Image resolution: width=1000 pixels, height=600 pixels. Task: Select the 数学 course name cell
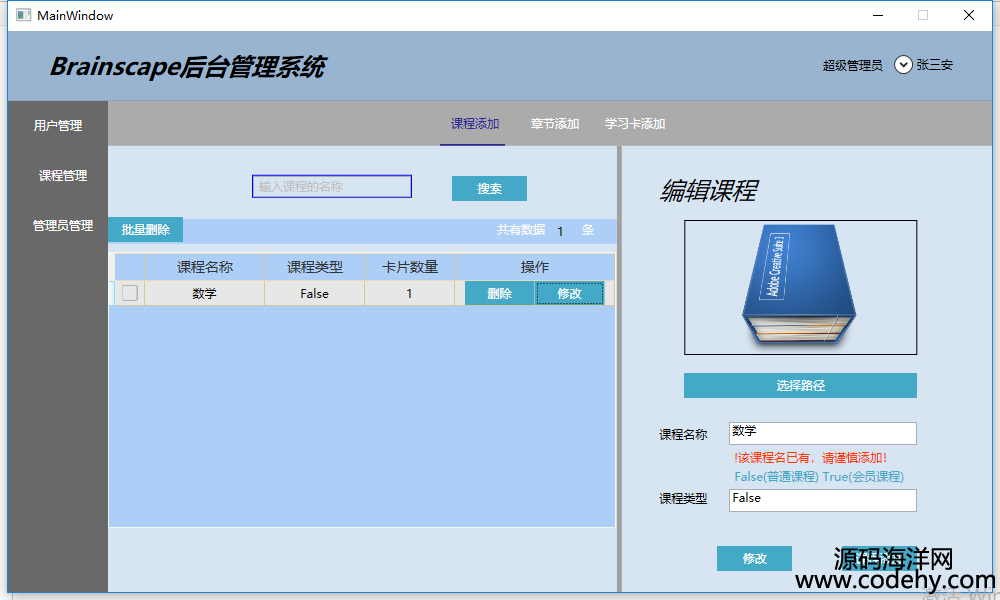pos(205,293)
